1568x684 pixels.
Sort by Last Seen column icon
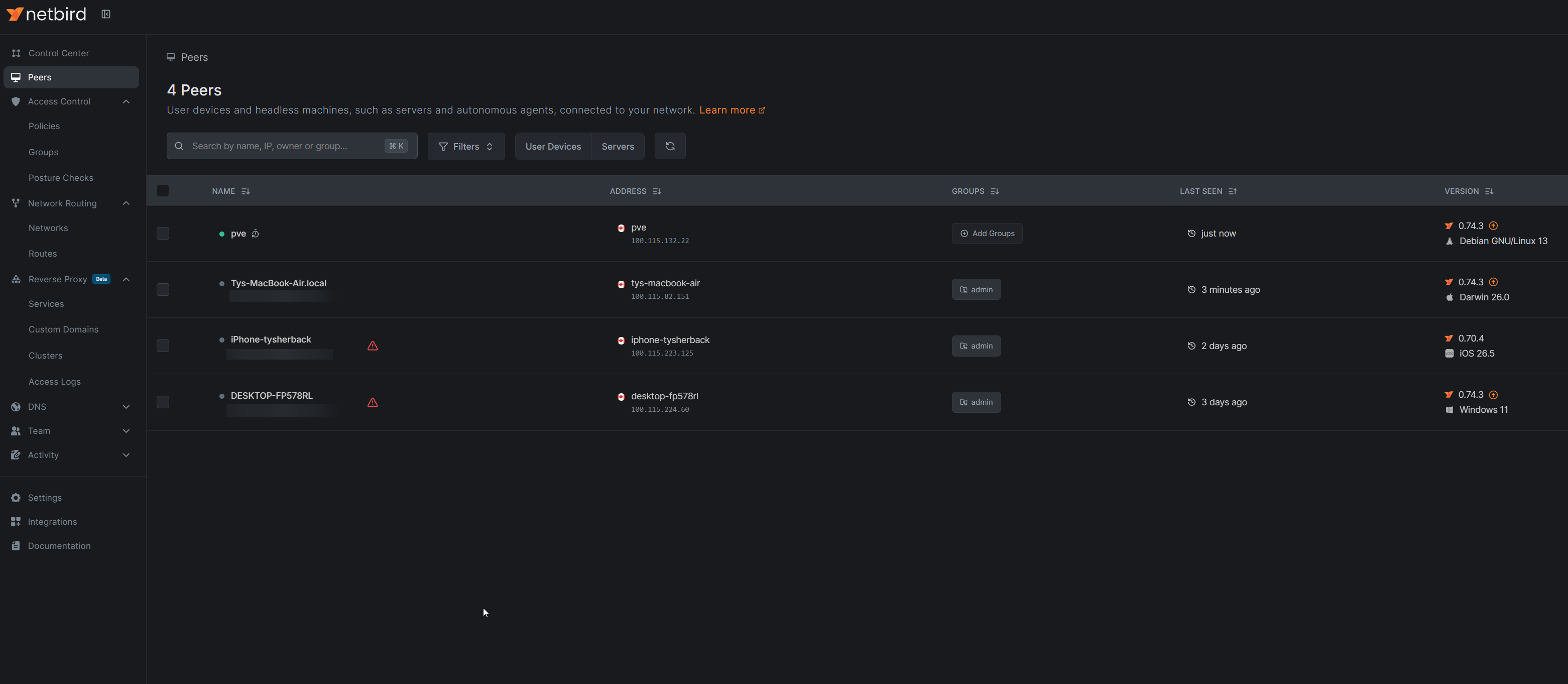(x=1232, y=191)
